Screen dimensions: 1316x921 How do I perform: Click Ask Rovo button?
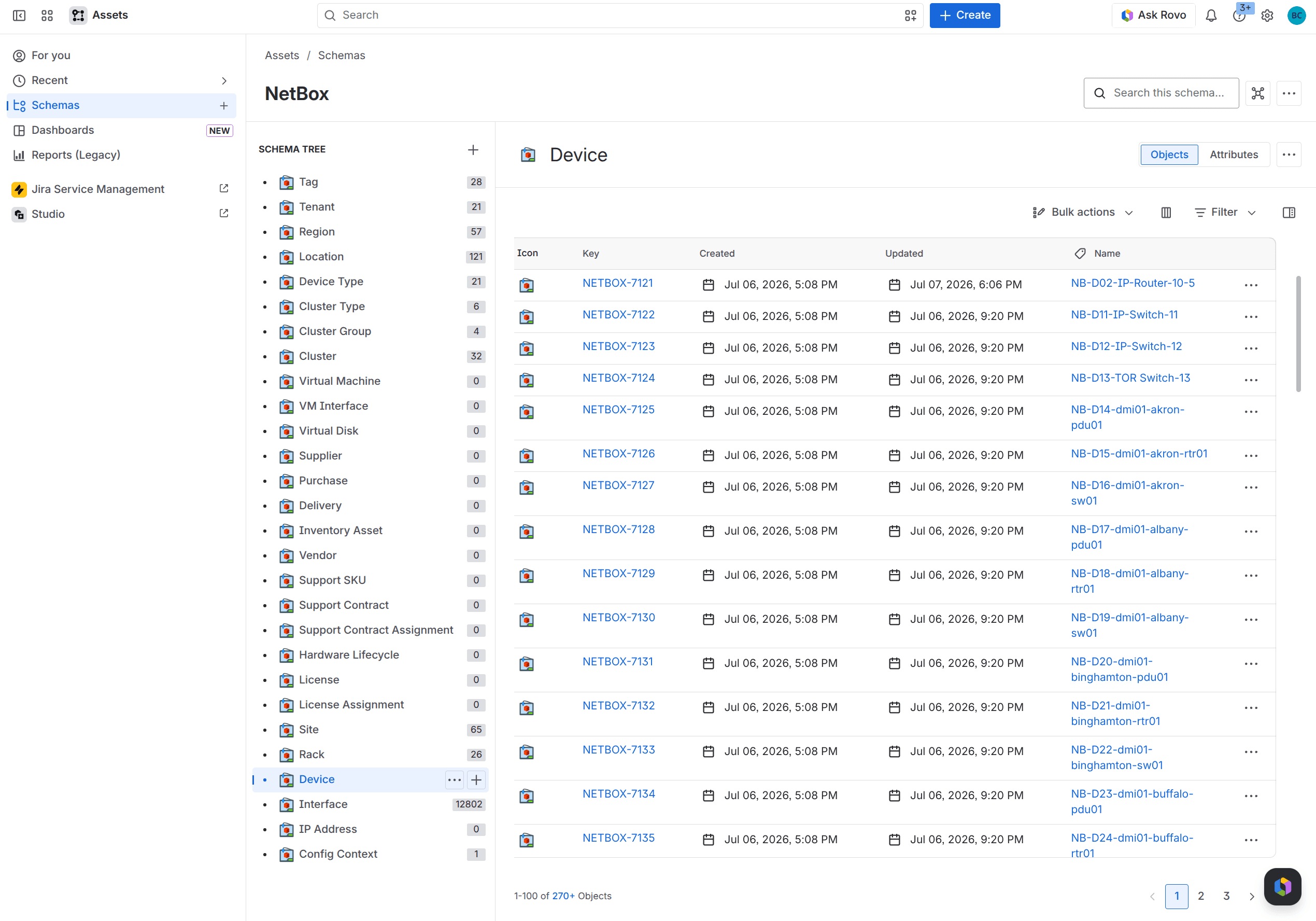(x=1153, y=16)
